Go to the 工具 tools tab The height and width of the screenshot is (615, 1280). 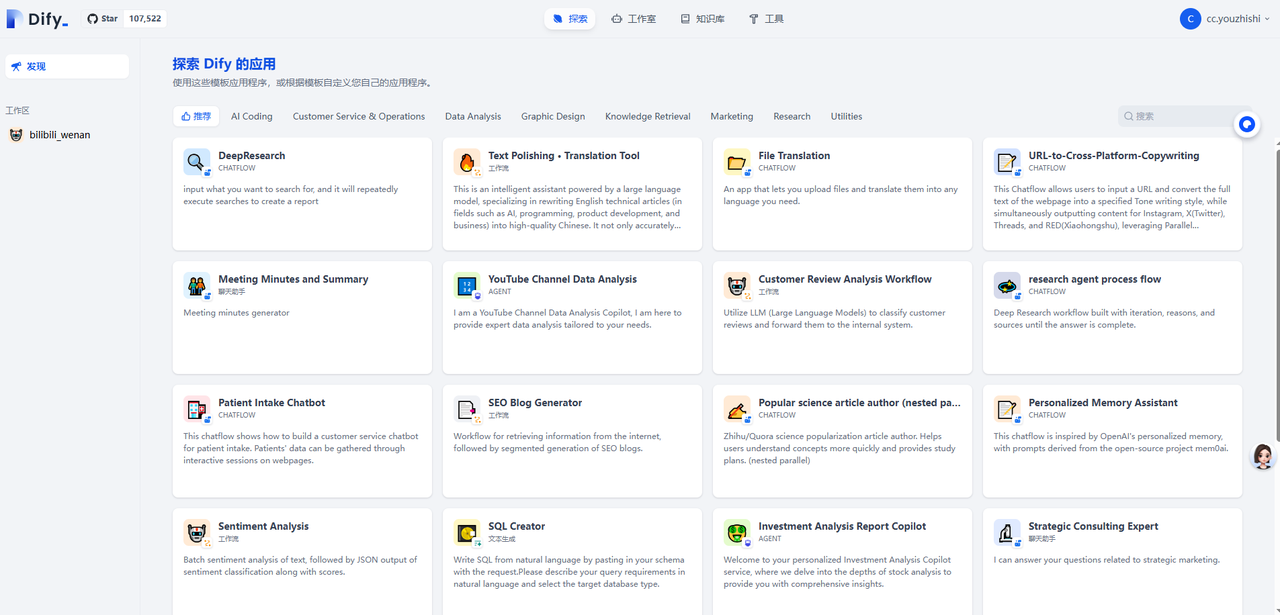coord(766,19)
